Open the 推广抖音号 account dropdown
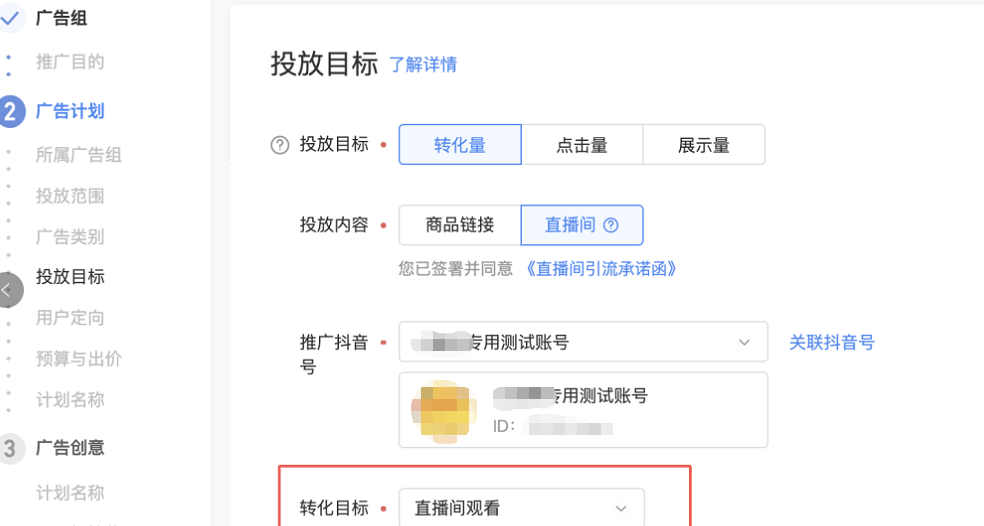 (583, 342)
